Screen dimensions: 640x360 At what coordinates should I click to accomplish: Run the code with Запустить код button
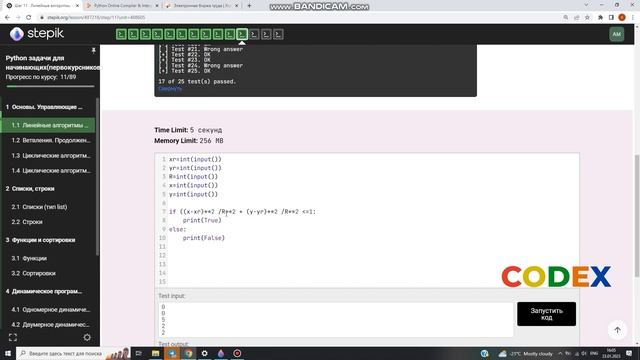[546, 314]
